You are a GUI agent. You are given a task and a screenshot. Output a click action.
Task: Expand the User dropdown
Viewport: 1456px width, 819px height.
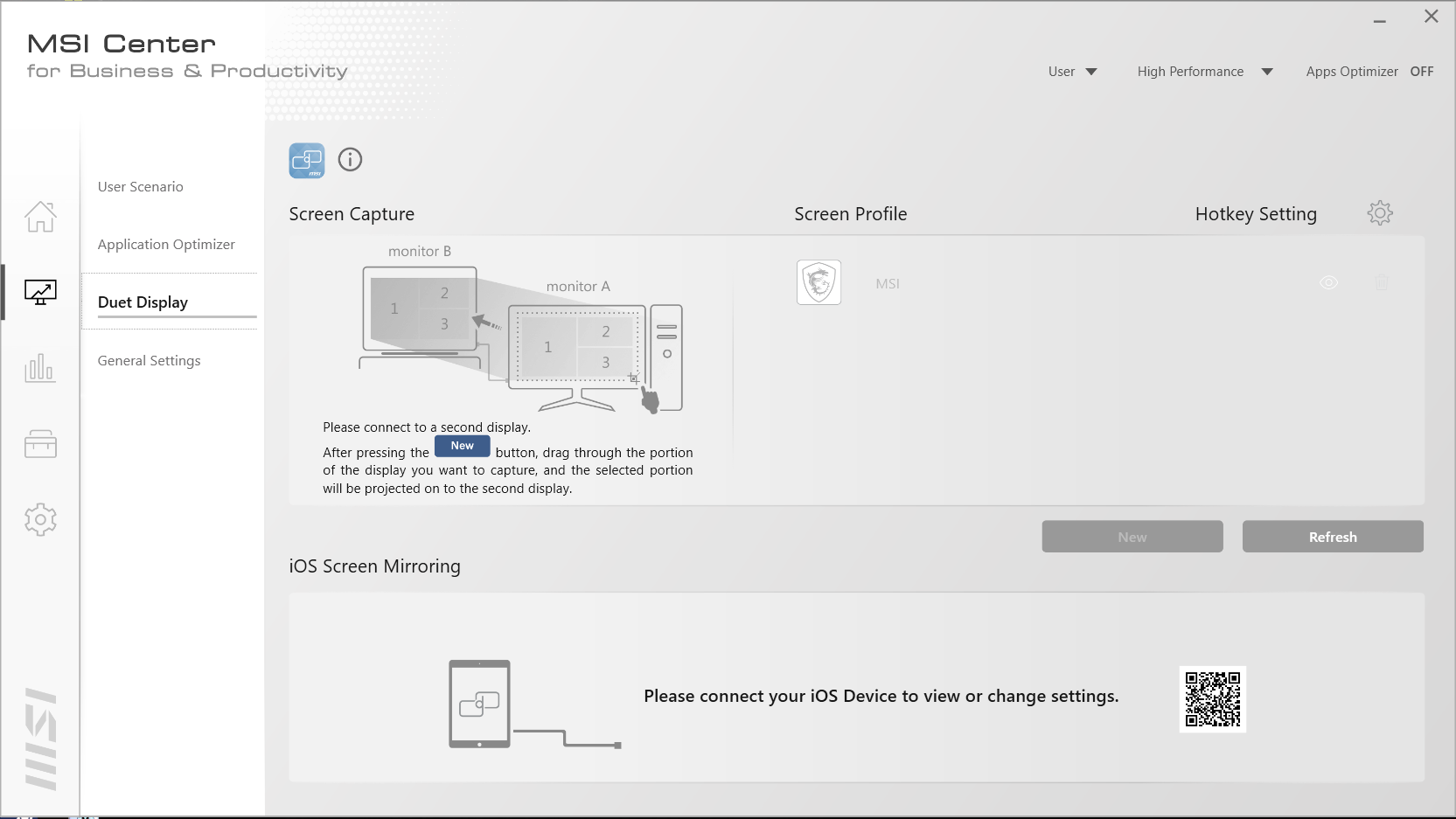tap(1073, 72)
